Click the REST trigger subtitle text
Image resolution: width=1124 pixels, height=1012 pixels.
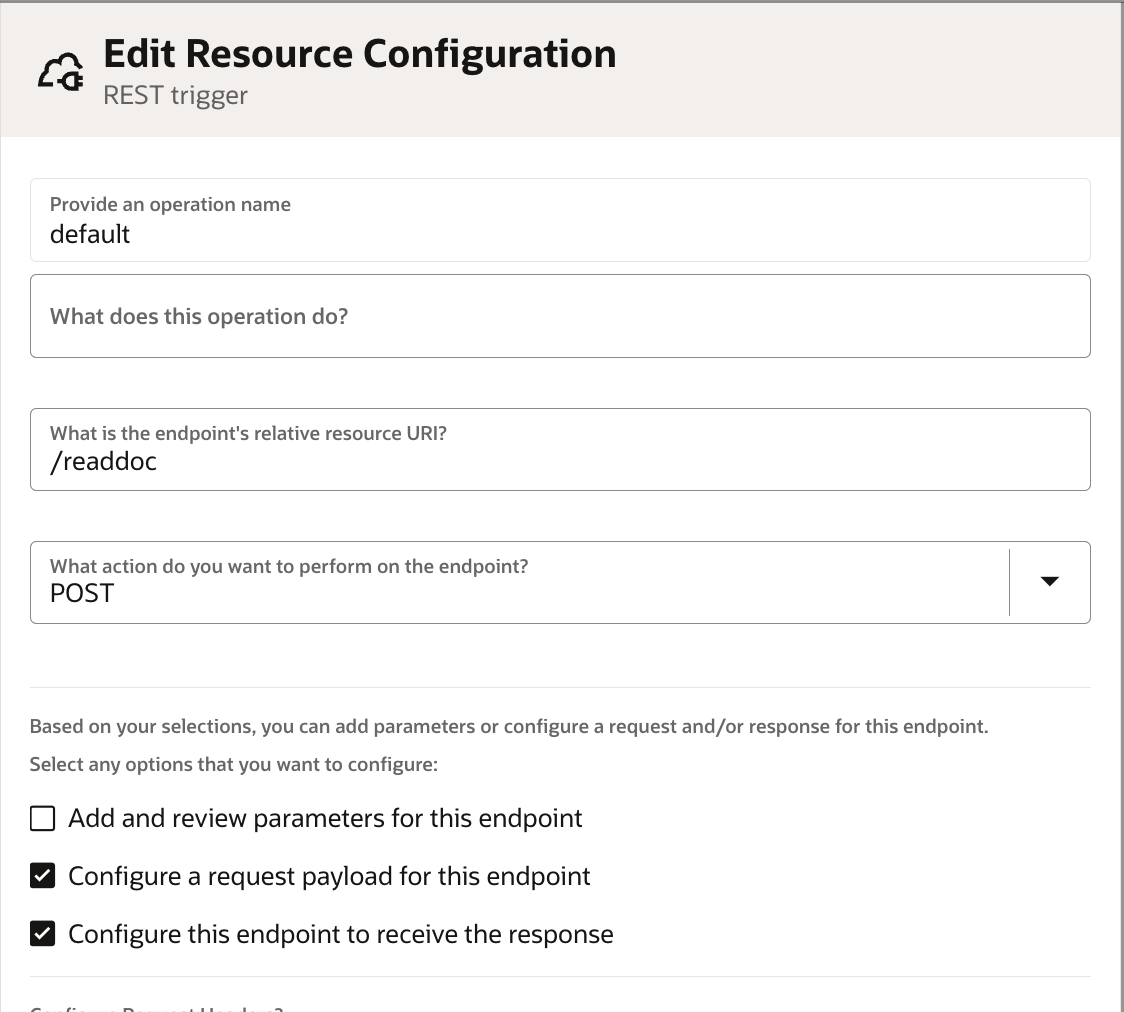point(176,95)
